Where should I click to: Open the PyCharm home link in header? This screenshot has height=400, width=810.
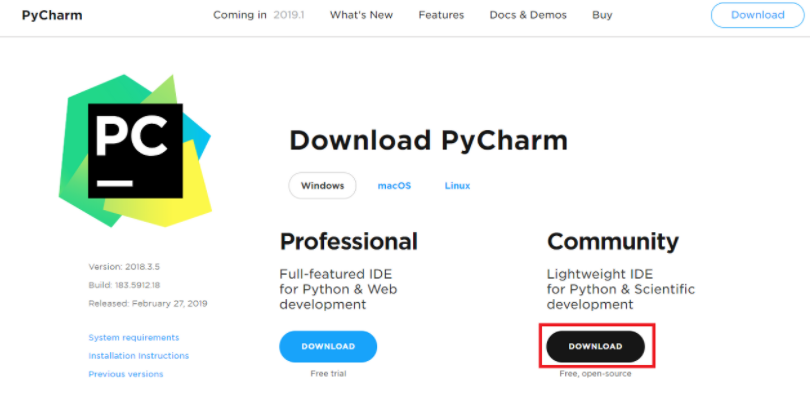tap(52, 15)
